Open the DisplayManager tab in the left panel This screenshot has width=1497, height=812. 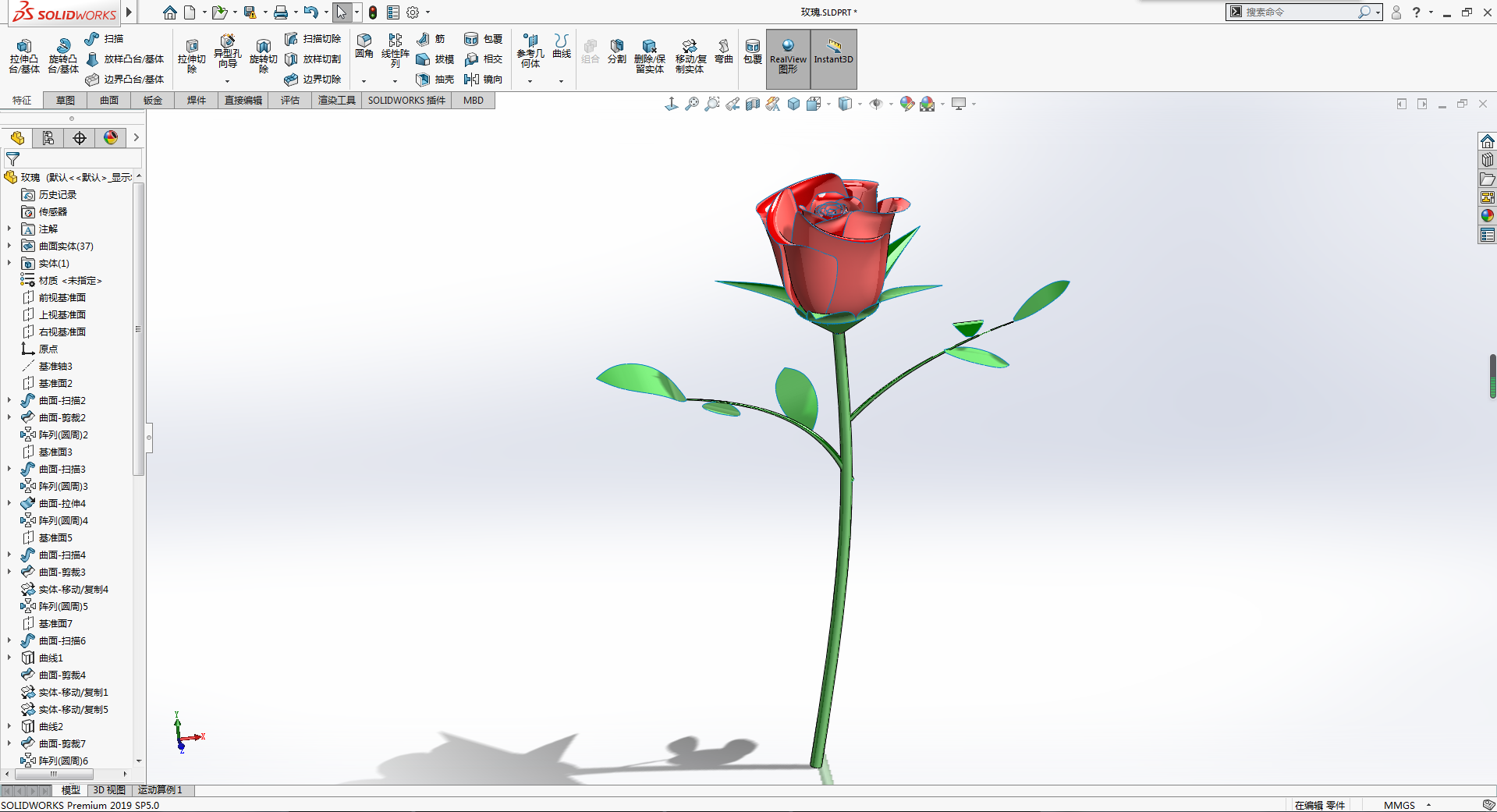coord(111,138)
